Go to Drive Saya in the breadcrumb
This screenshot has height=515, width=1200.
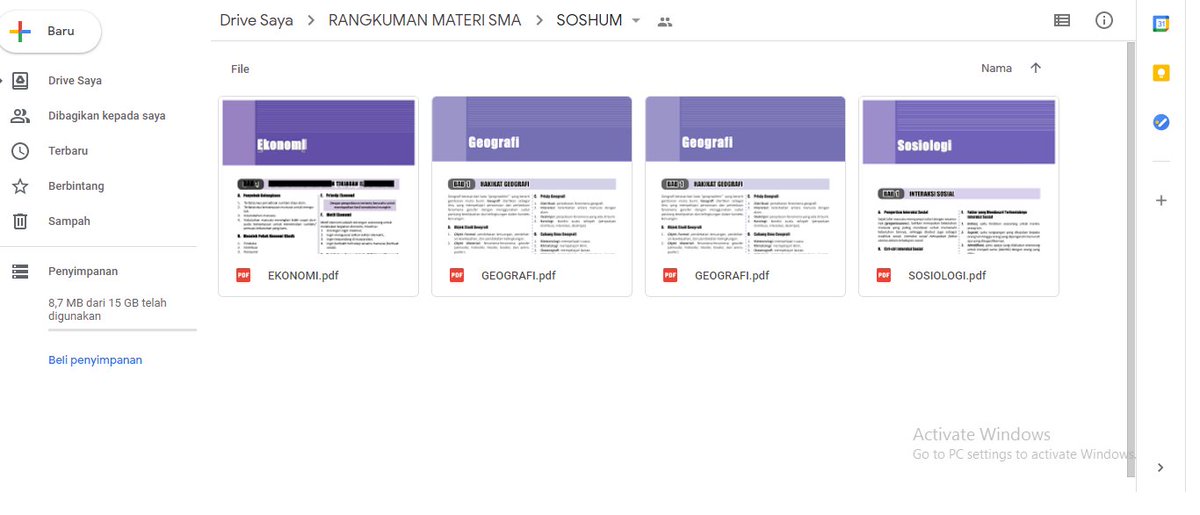(257, 20)
